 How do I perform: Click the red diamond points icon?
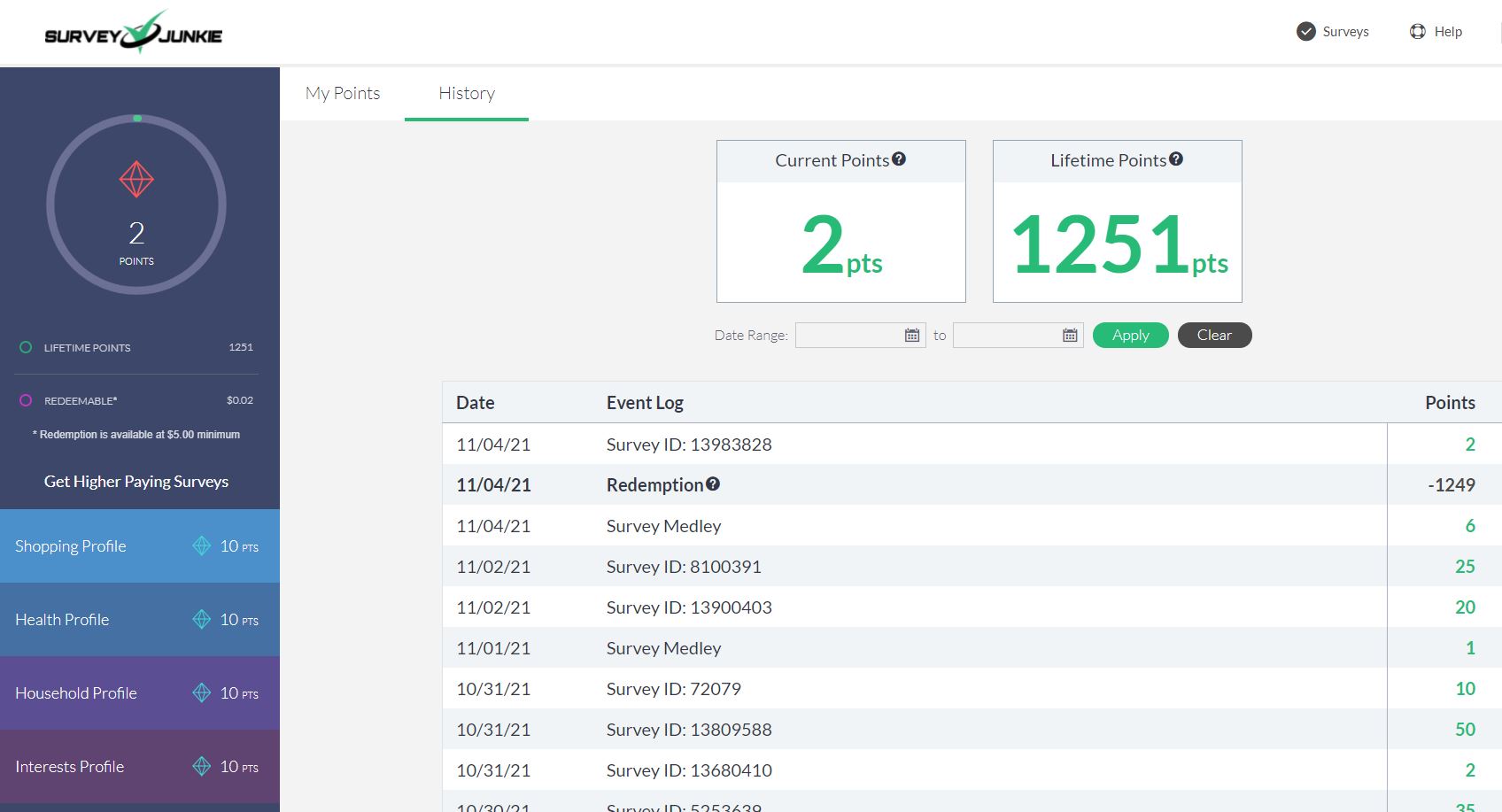coord(136,180)
